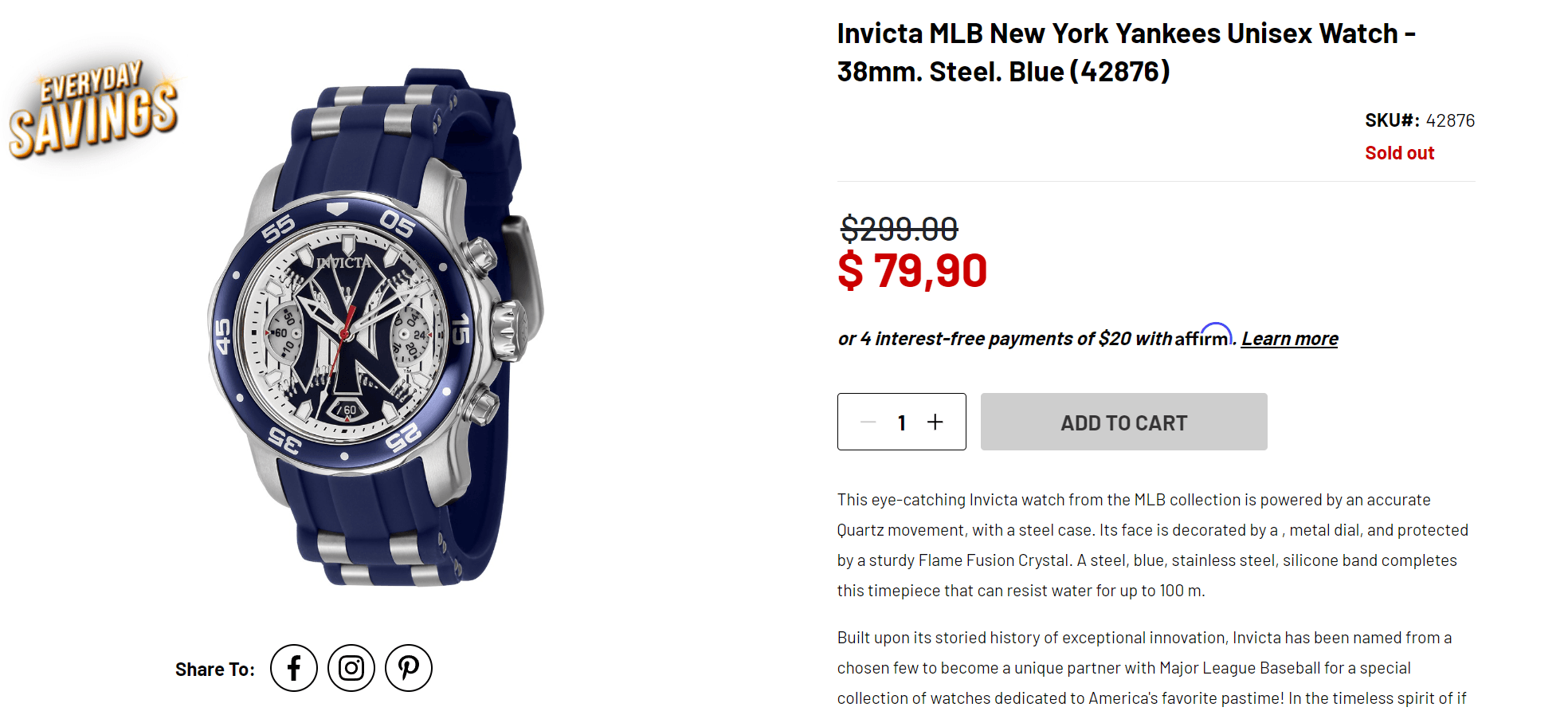The width and height of the screenshot is (1568, 719).
Task: Select the quantity value field
Action: click(x=901, y=422)
